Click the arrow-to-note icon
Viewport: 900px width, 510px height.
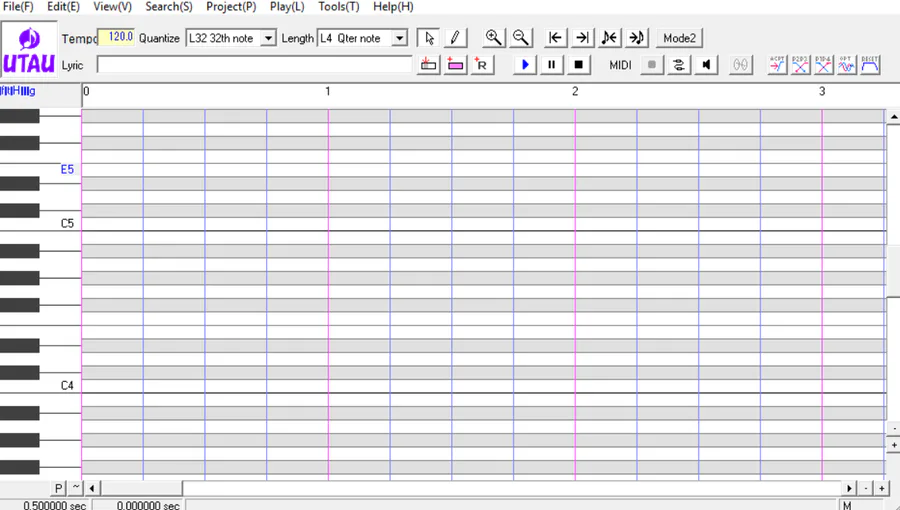637,38
